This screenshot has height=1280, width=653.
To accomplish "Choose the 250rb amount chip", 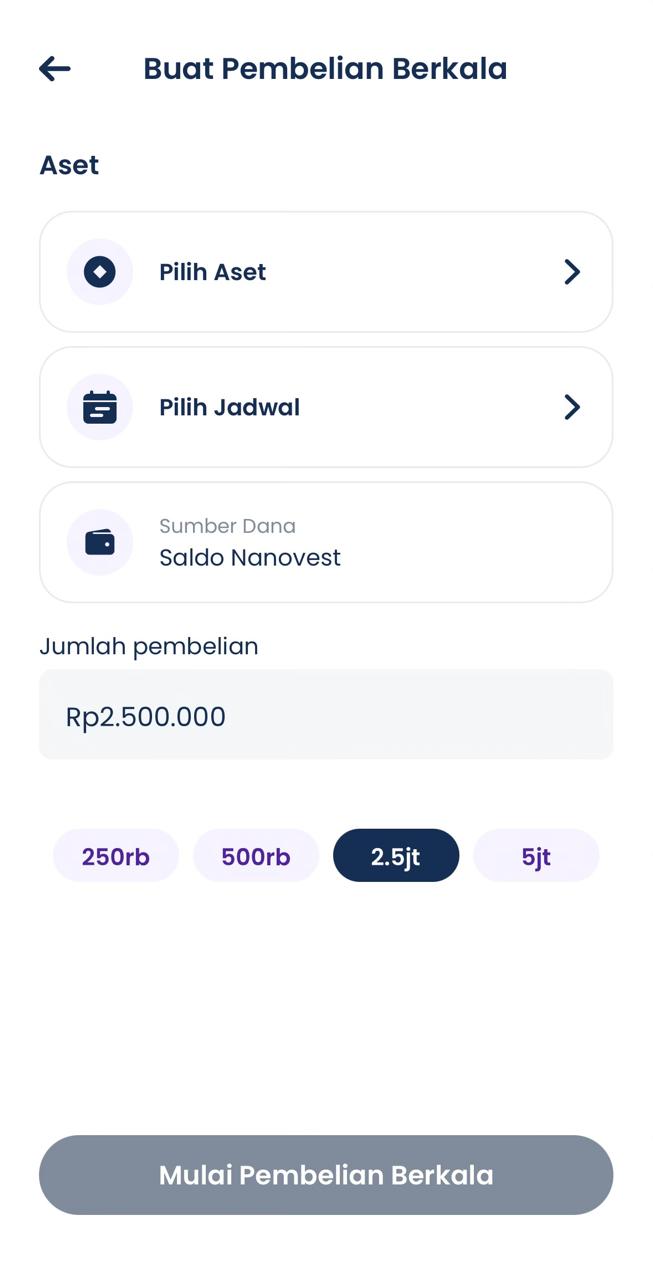I will point(116,856).
